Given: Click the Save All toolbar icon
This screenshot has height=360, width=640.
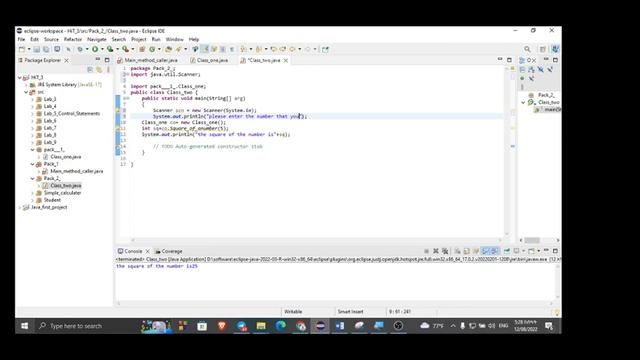Looking at the screenshot, I should coord(46,49).
